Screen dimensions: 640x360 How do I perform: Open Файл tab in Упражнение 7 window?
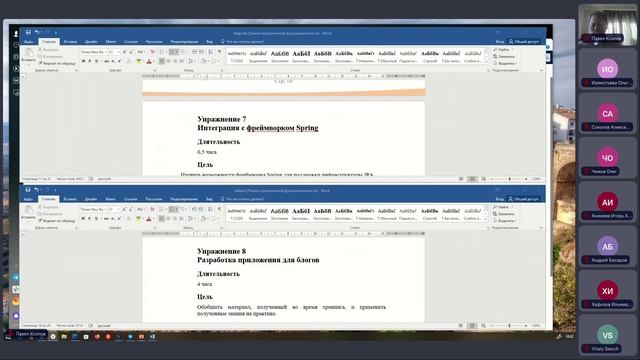(29, 42)
